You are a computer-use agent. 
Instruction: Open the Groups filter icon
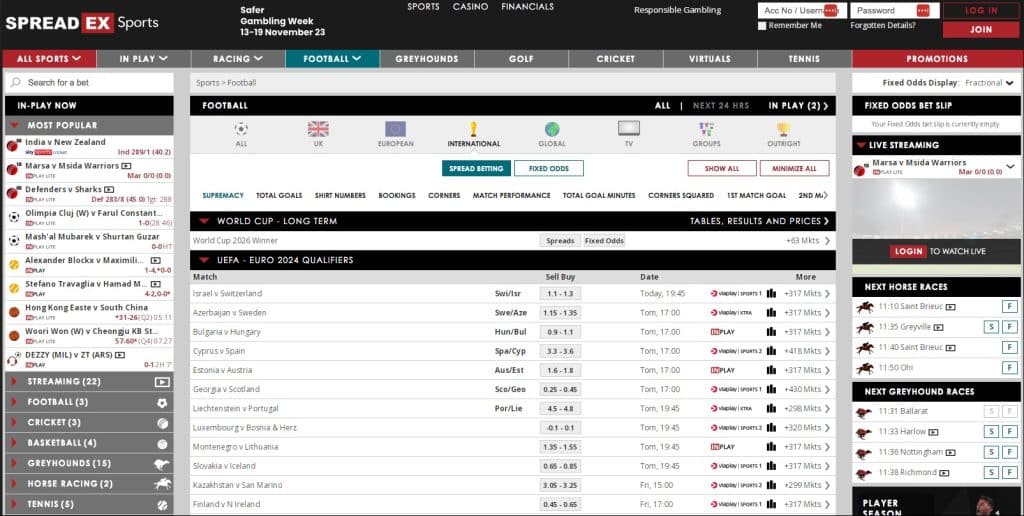tap(706, 129)
